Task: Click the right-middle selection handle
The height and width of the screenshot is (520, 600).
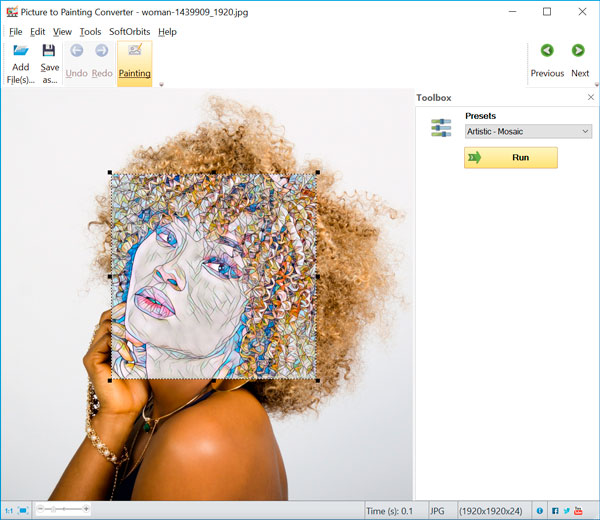Action: click(x=318, y=277)
